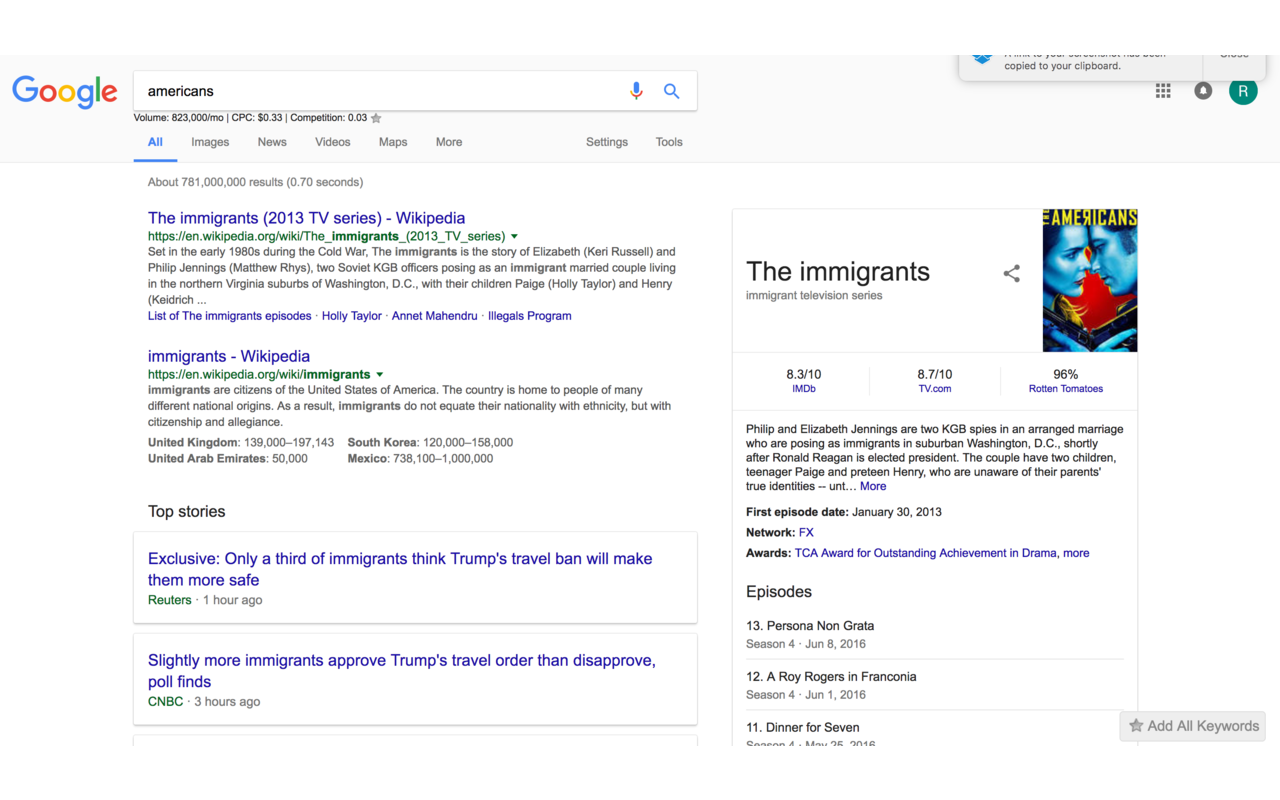Favorite the keyword with the star icon
The image size is (1280, 800).
coord(376,117)
